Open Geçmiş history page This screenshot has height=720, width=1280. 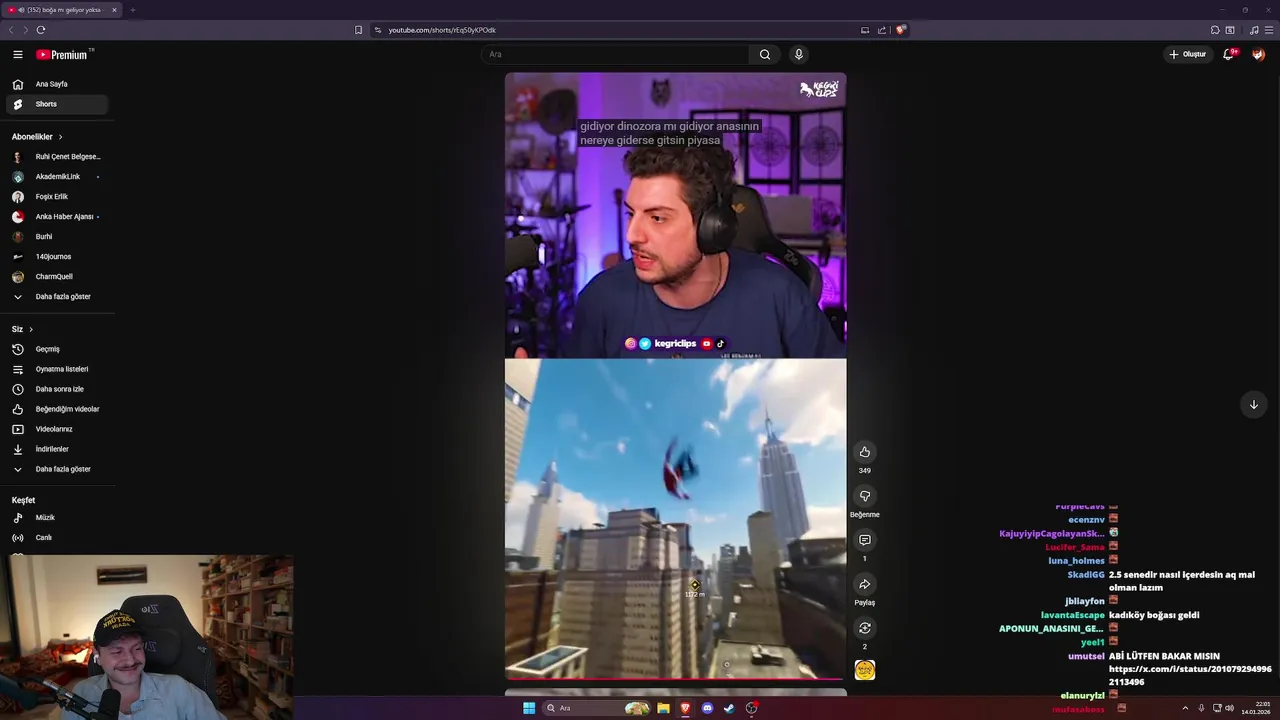point(55,349)
